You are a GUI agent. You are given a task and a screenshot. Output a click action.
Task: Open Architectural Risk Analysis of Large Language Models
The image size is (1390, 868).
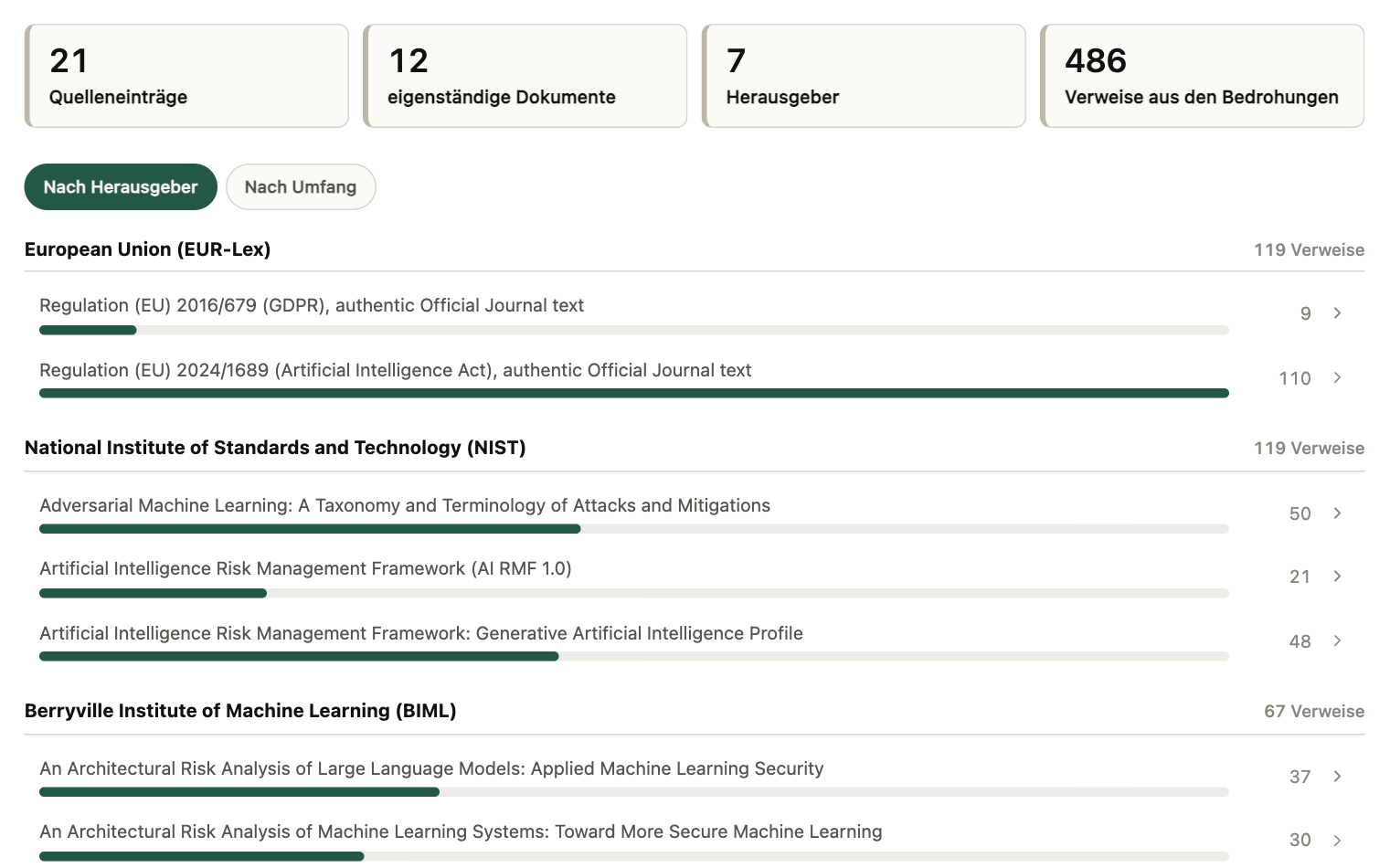pos(431,769)
